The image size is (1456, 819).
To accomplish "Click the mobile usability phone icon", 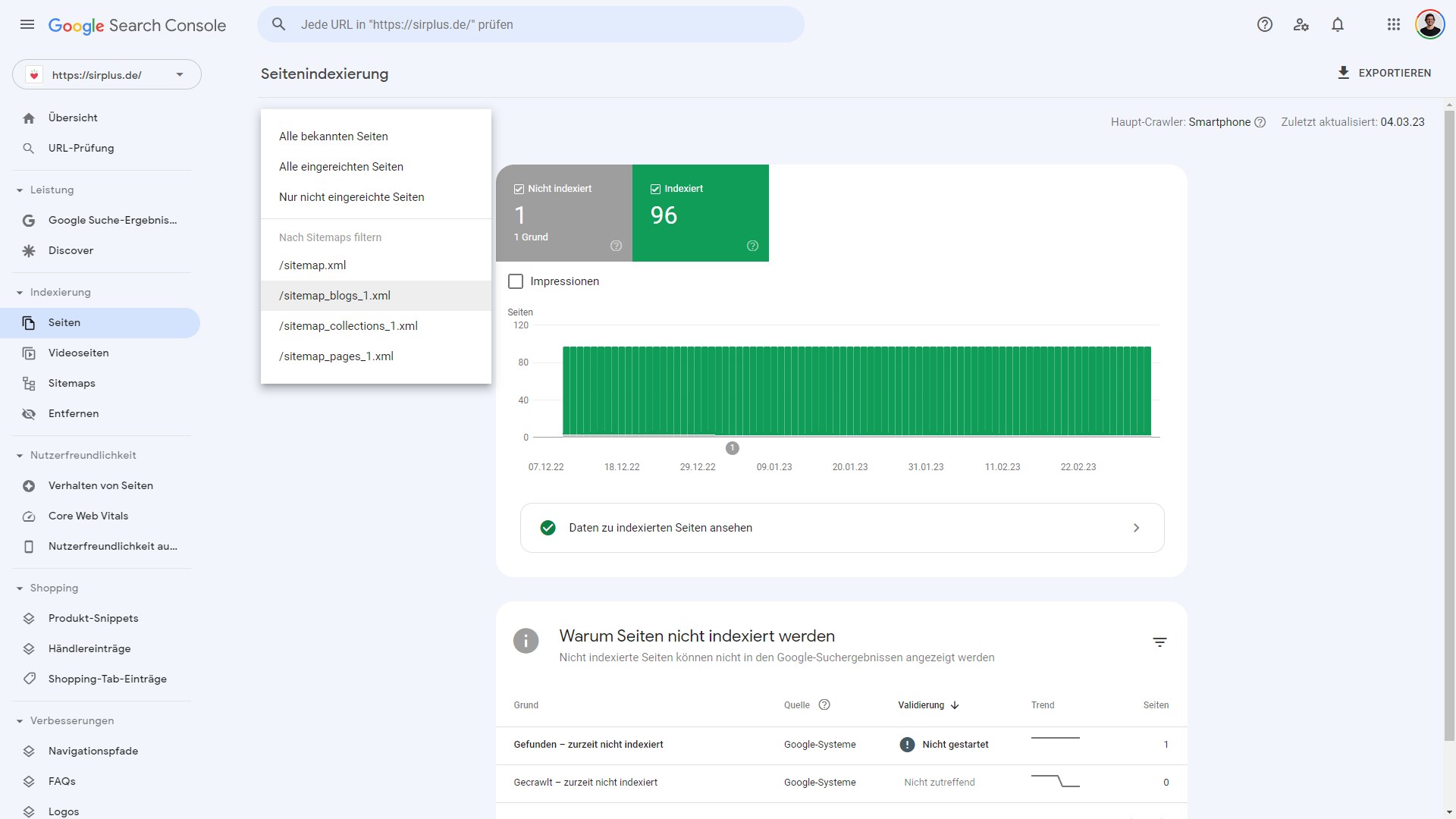I will tap(29, 547).
